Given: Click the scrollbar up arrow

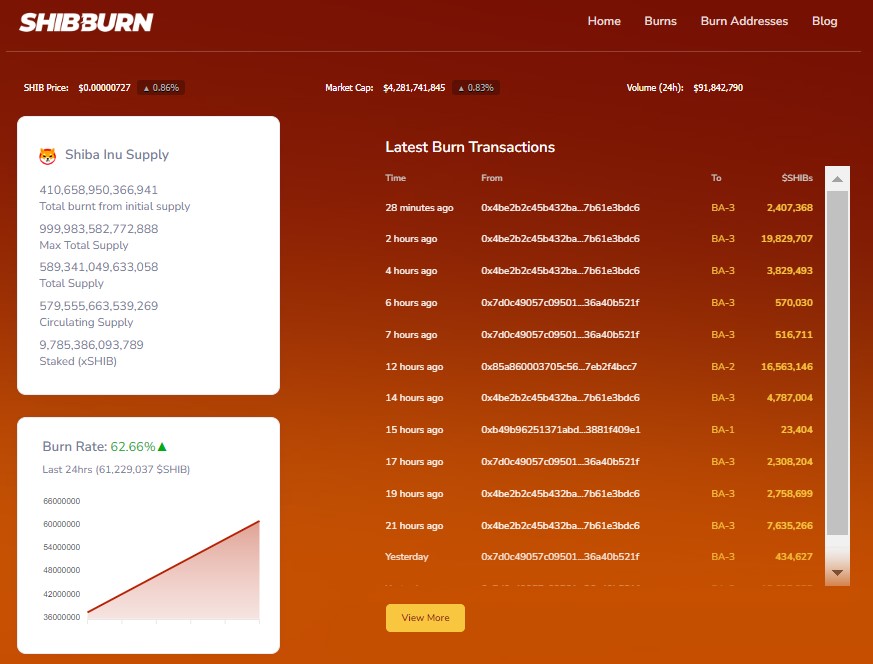Looking at the screenshot, I should click(837, 179).
